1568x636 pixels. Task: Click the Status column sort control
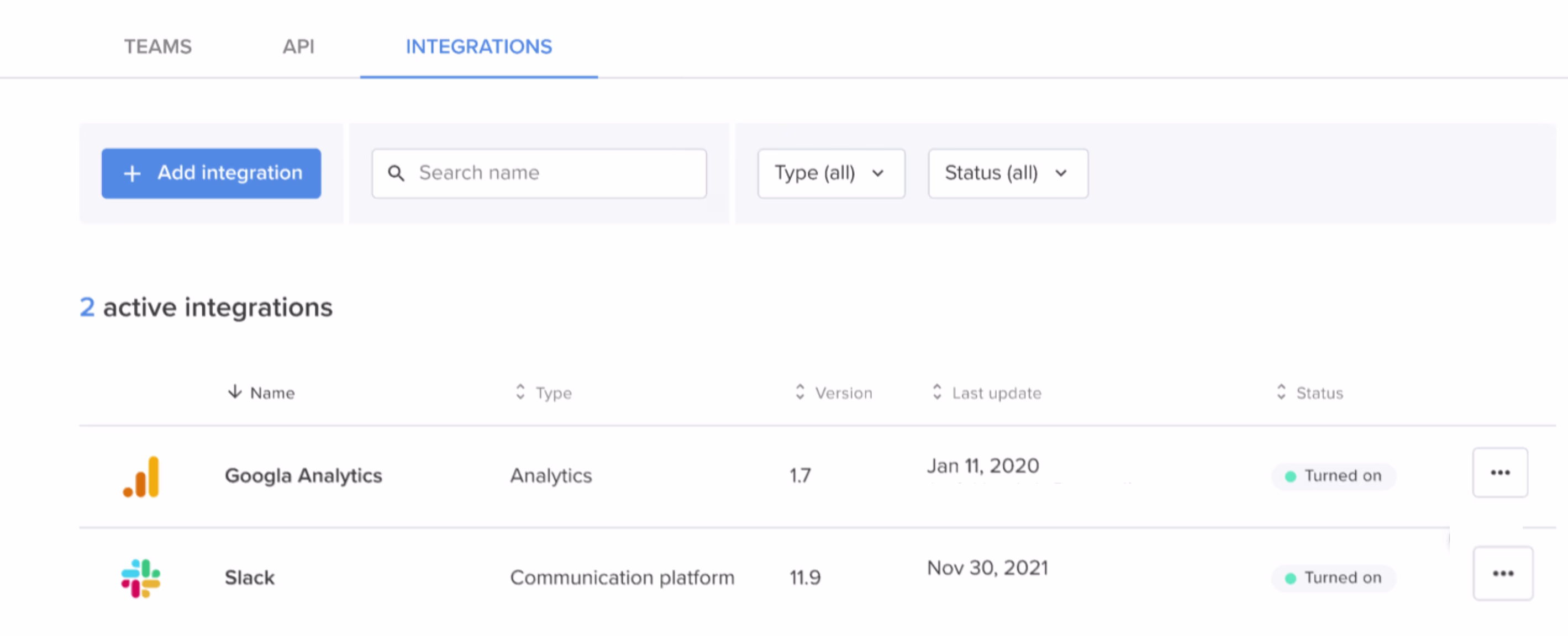coord(1282,392)
